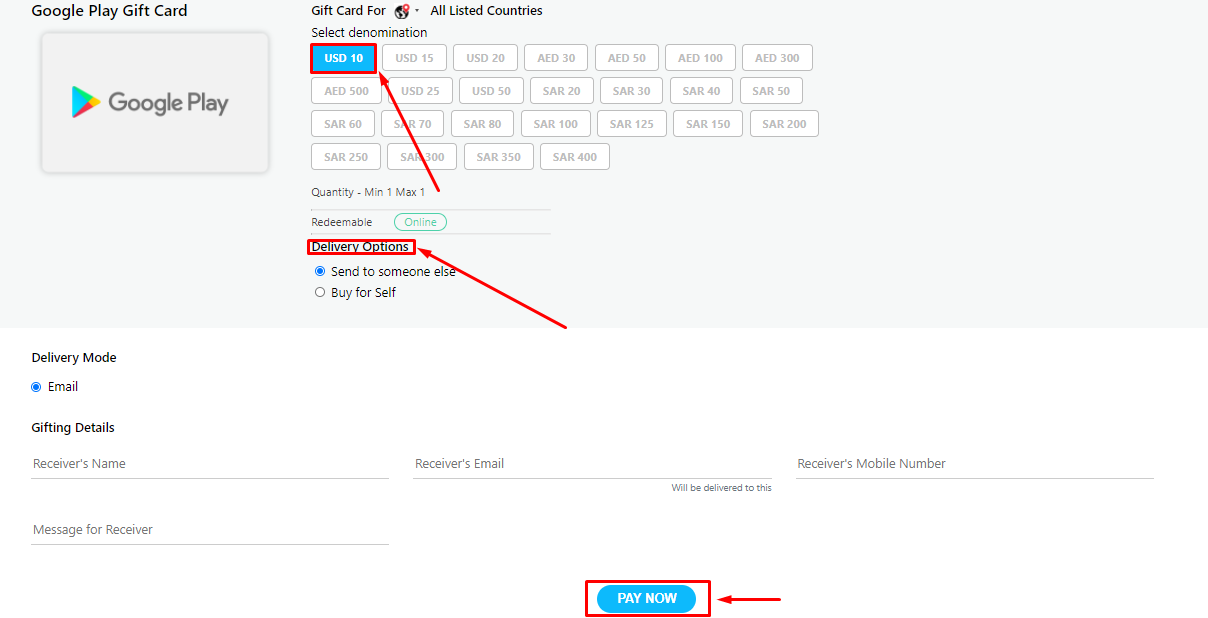The height and width of the screenshot is (618, 1208).
Task: Click the Quantity - Min 1 Max 1 text
Action: [x=368, y=192]
